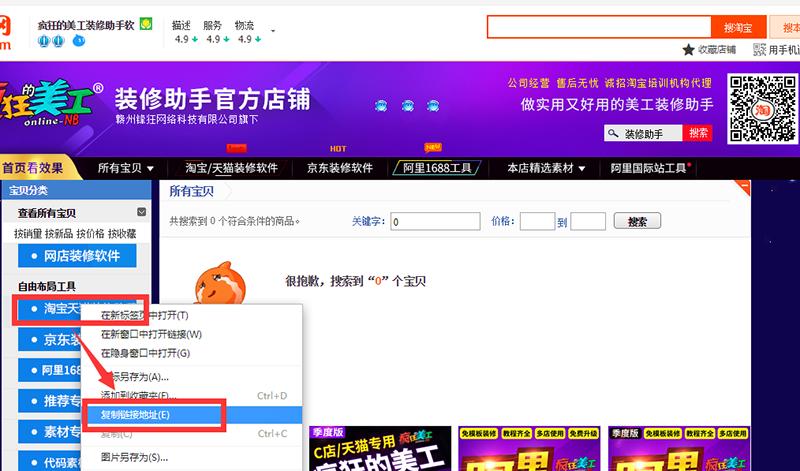Image resolution: width=800 pixels, height=471 pixels.
Task: Collapse the 查看所有宝贝 category arrow
Action: tap(142, 212)
